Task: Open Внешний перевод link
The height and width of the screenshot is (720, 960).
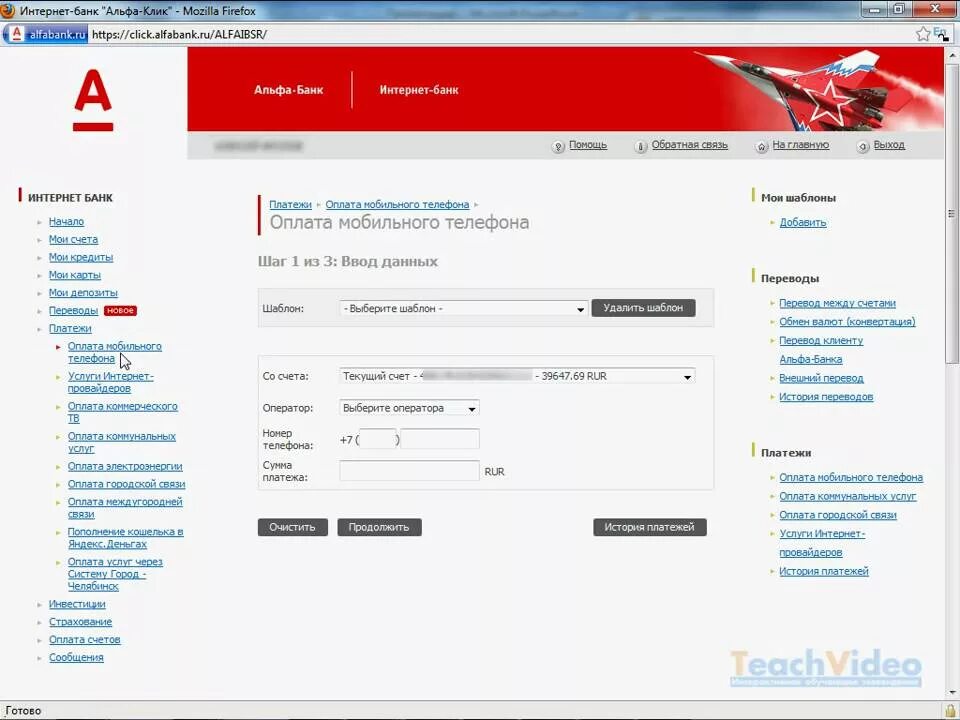Action: tap(821, 378)
